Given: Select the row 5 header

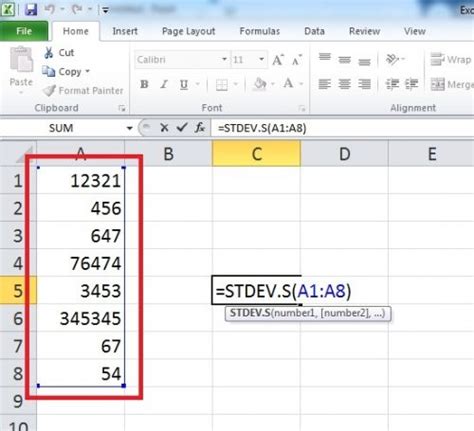Looking at the screenshot, I should [18, 290].
